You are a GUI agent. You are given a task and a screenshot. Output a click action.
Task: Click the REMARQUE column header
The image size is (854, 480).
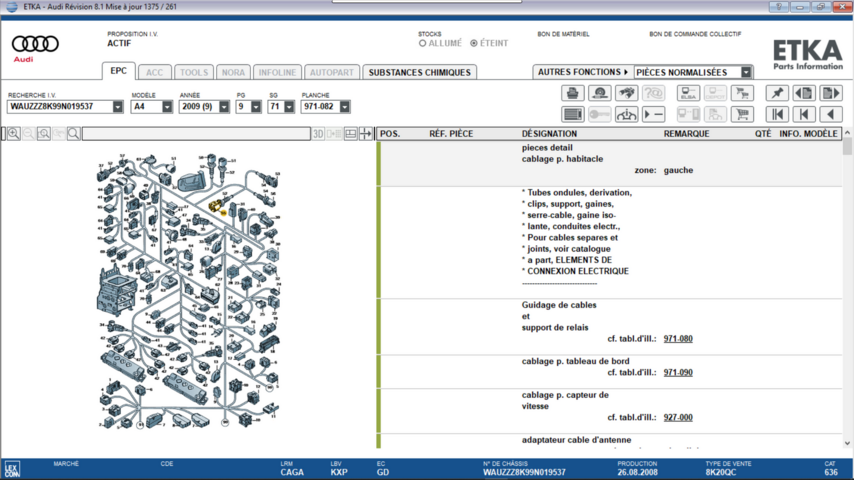point(686,133)
